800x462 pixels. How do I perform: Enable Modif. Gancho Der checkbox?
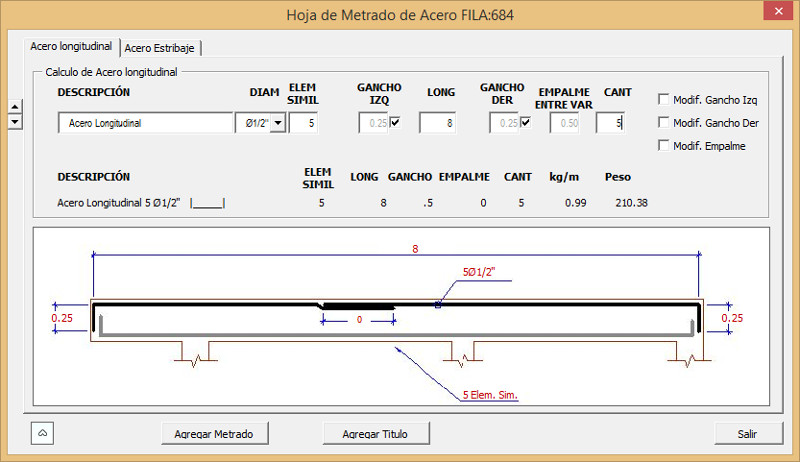click(664, 123)
